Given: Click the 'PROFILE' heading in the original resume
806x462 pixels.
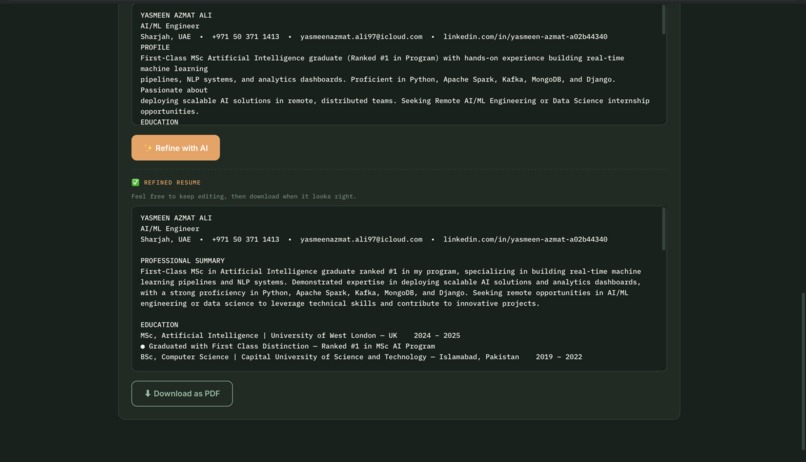Looking at the screenshot, I should [x=155, y=47].
